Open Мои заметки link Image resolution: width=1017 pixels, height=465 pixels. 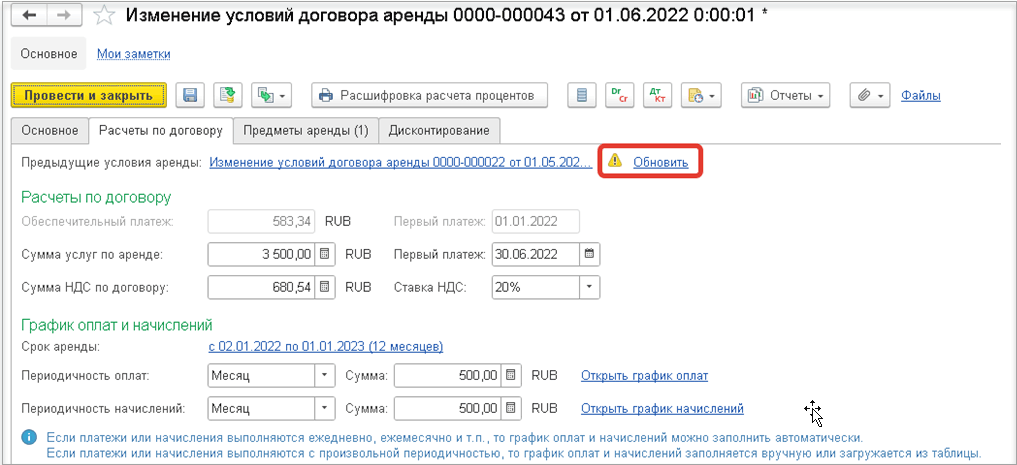pos(134,54)
